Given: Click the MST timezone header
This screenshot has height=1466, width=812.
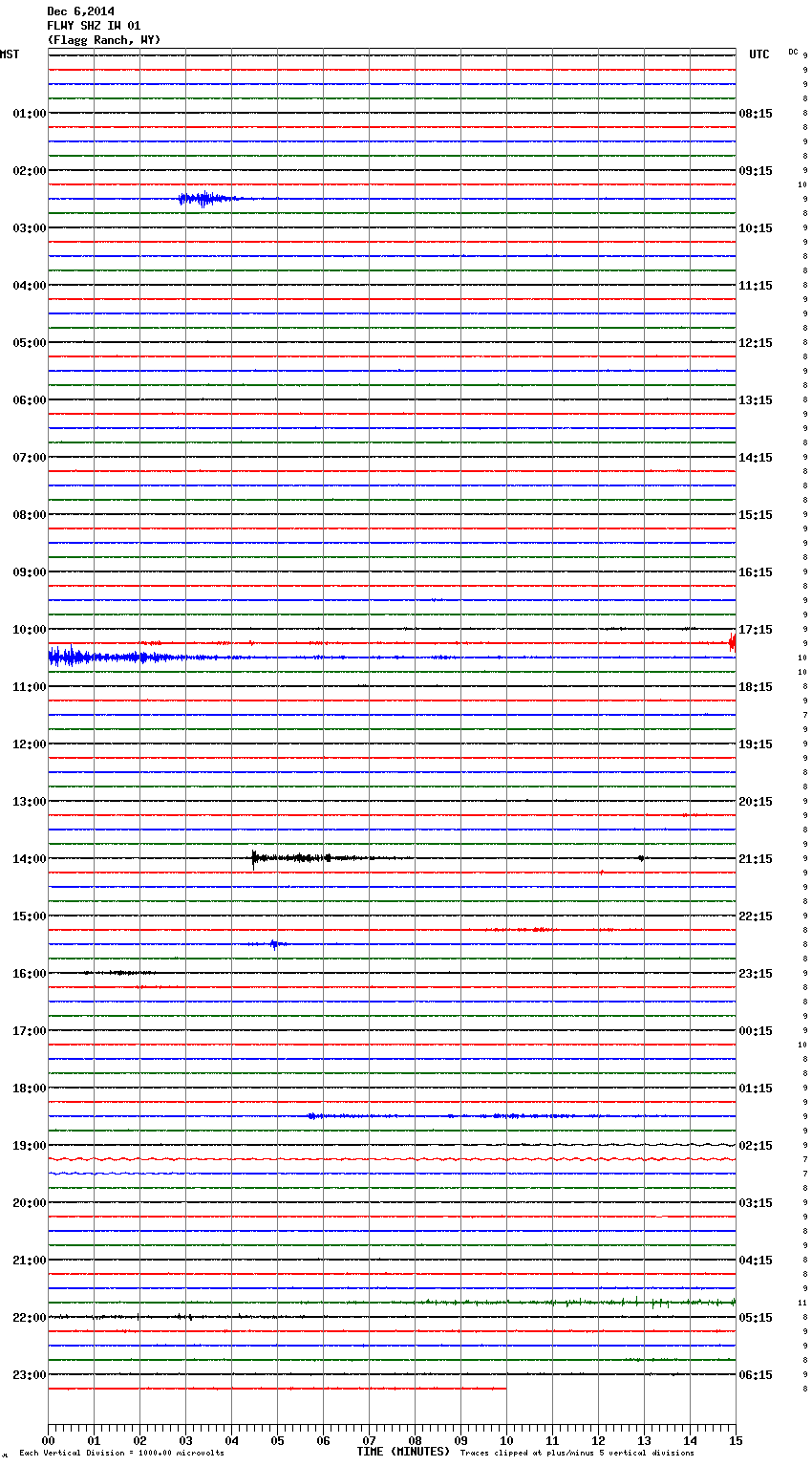Looking at the screenshot, I should tap(10, 54).
